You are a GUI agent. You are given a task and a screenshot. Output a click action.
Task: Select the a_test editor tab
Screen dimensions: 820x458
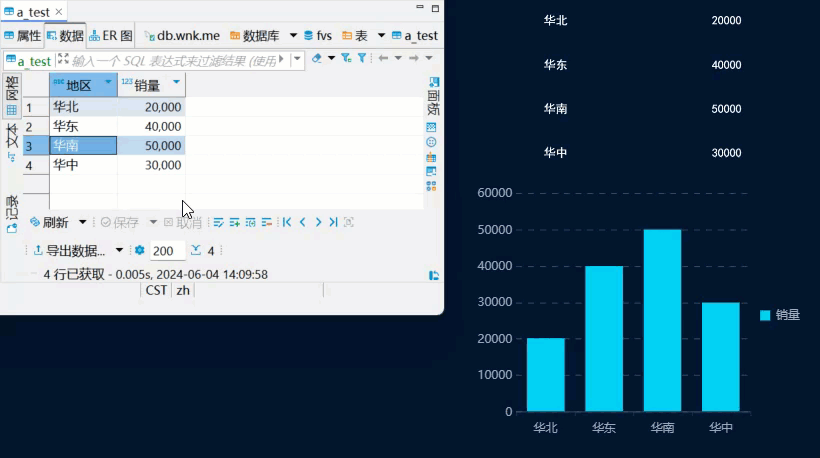tap(32, 12)
